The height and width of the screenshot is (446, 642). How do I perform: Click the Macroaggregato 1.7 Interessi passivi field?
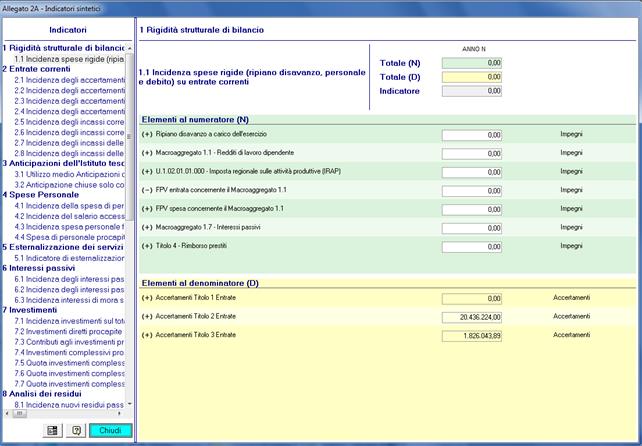472,227
